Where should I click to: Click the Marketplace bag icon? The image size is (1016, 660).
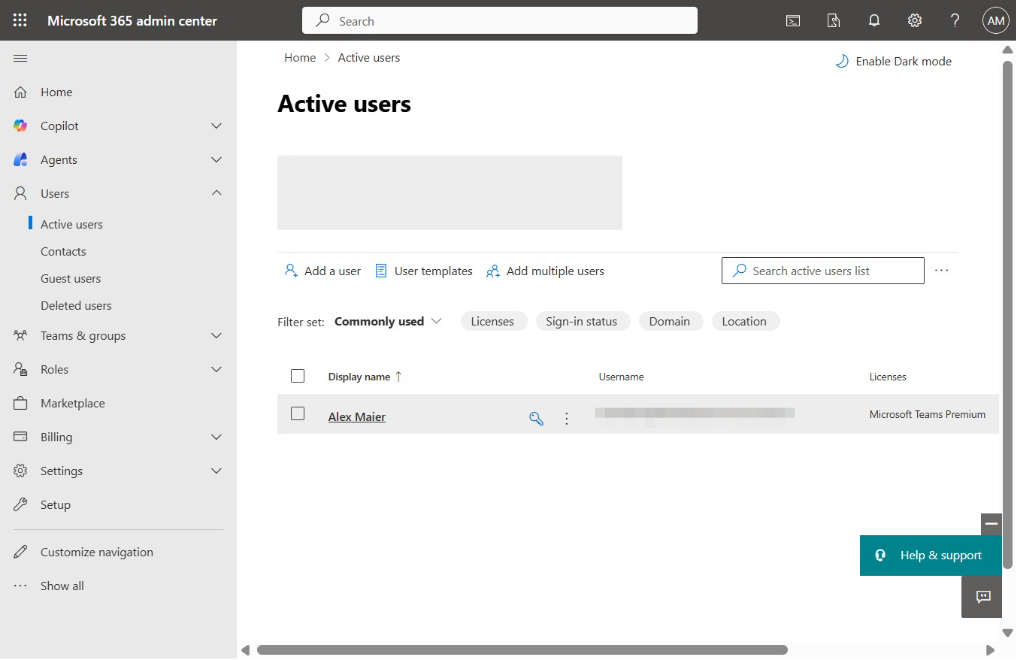pos(21,403)
